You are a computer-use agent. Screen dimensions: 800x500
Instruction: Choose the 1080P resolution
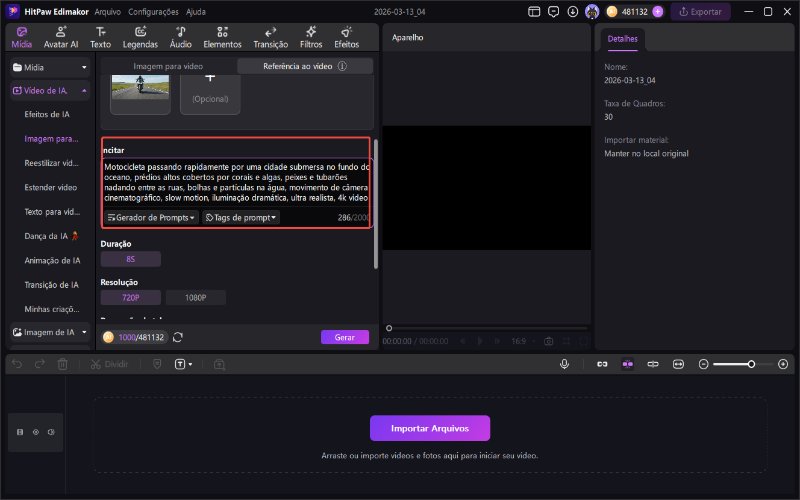tap(195, 297)
